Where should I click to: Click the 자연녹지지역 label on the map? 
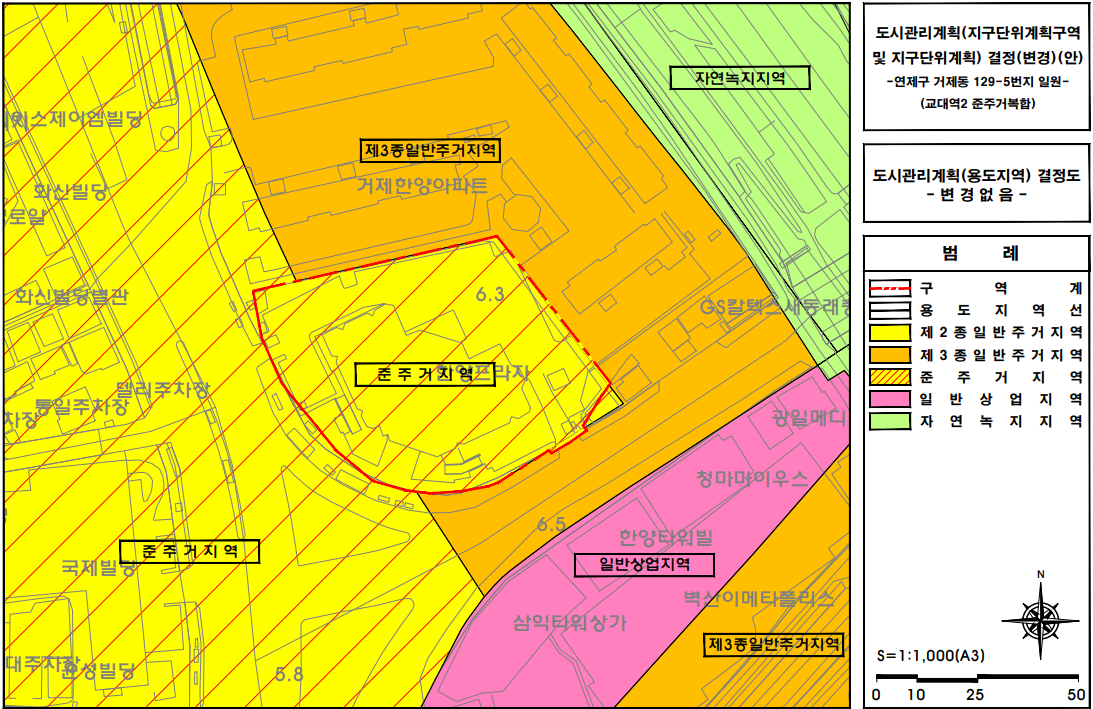pos(740,77)
